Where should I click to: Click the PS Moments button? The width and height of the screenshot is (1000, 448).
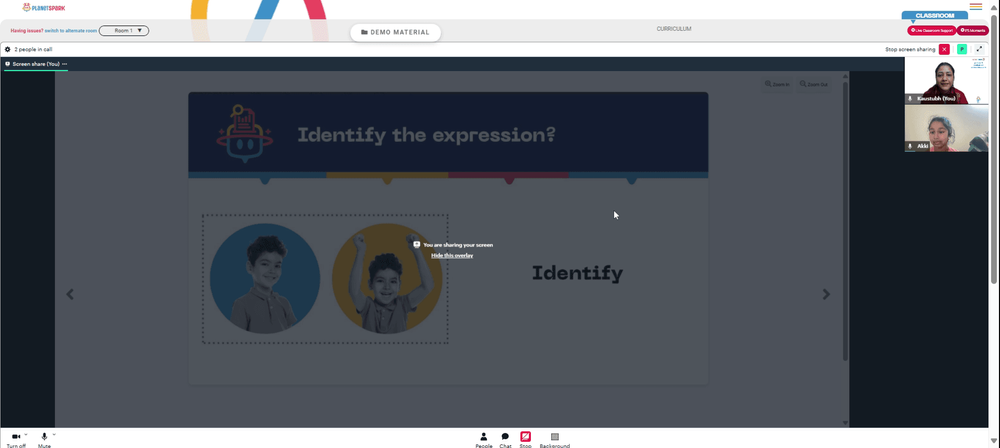pyautogui.click(x=973, y=30)
